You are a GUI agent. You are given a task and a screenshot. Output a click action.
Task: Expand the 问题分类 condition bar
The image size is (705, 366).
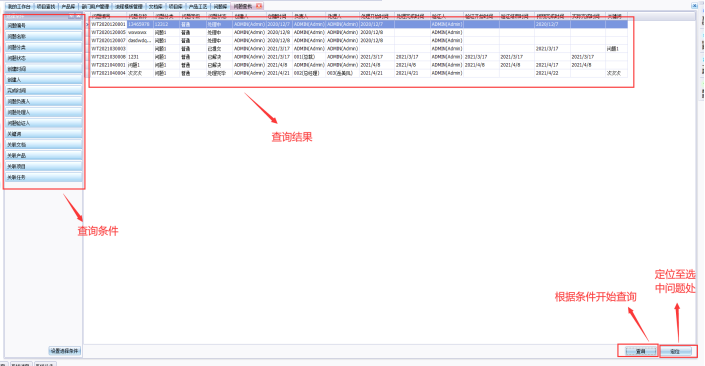[44, 47]
